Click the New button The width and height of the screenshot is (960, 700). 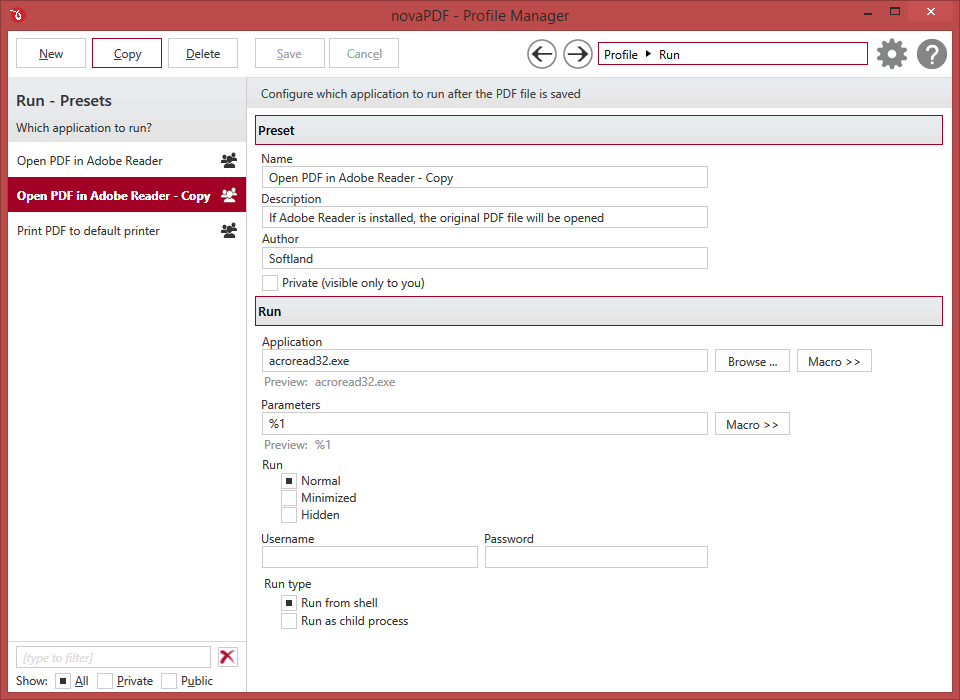click(x=51, y=54)
